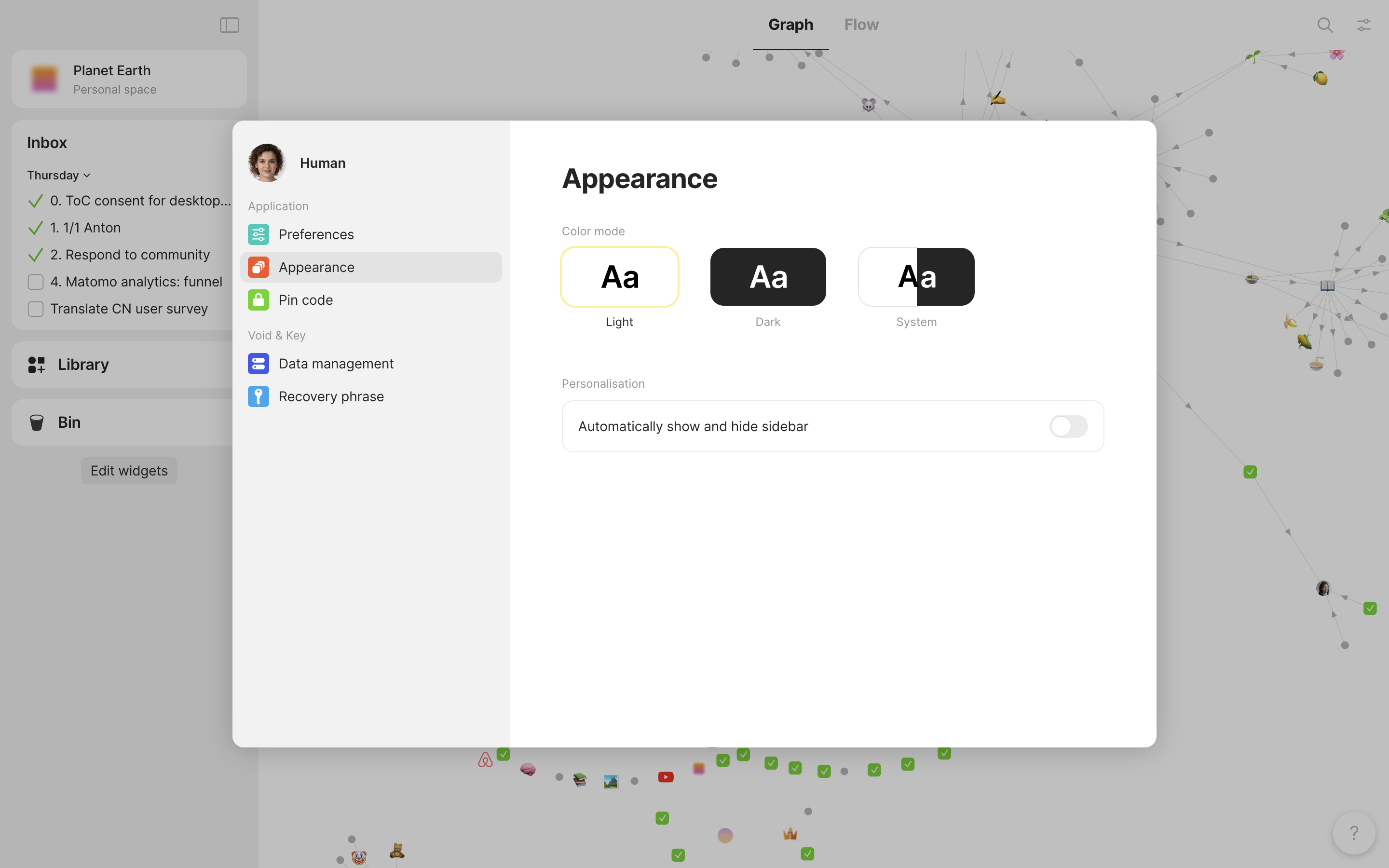Open the help question mark button
The image size is (1389, 868).
[x=1353, y=832]
